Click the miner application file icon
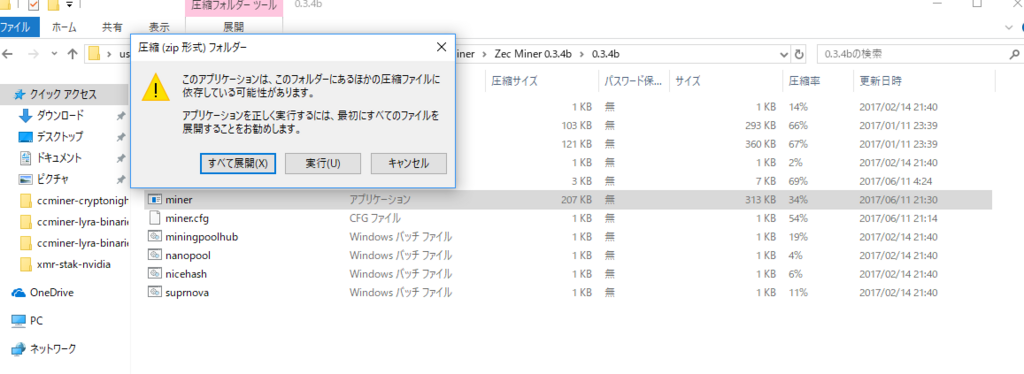Viewport: 1024px width, 374px height. click(x=155, y=199)
